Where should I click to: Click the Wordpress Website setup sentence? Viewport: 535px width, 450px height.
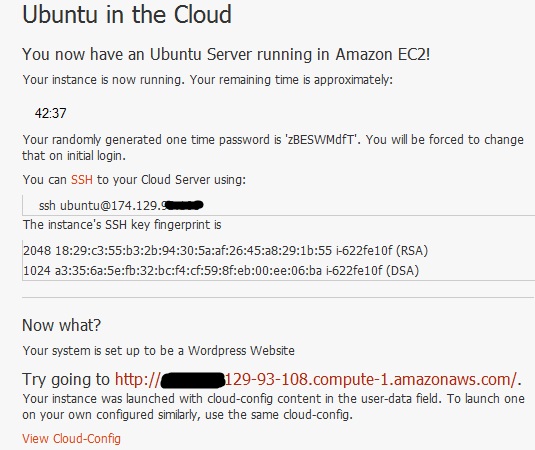pos(158,351)
